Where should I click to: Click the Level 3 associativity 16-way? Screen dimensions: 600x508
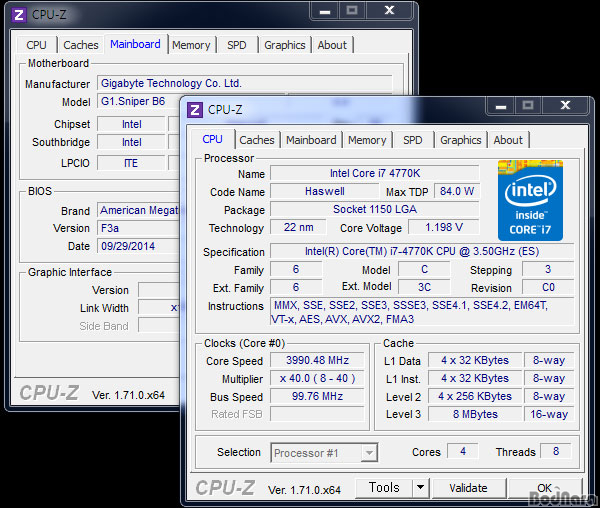pyautogui.click(x=549, y=414)
